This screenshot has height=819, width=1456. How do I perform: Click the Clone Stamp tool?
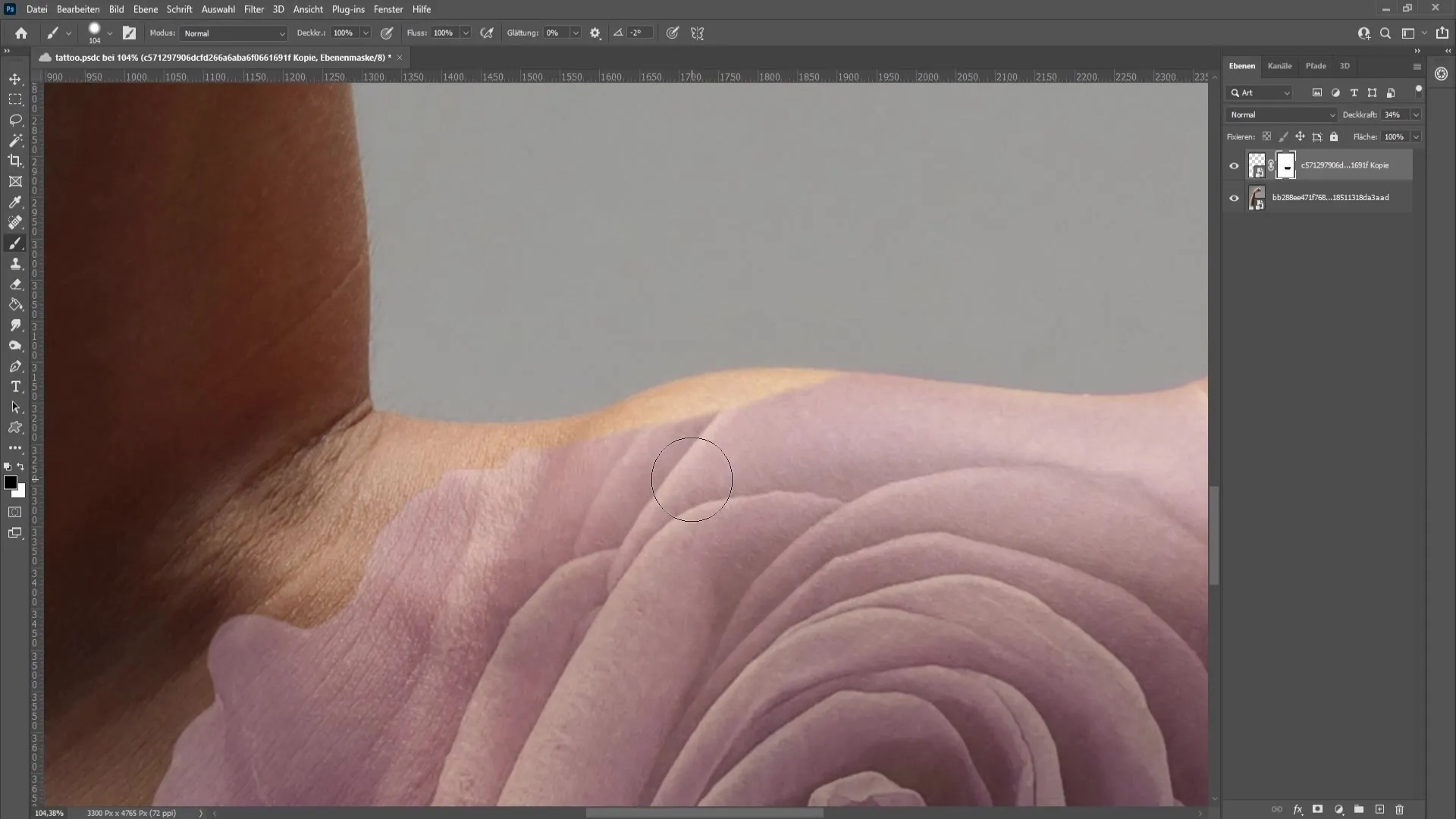point(15,263)
